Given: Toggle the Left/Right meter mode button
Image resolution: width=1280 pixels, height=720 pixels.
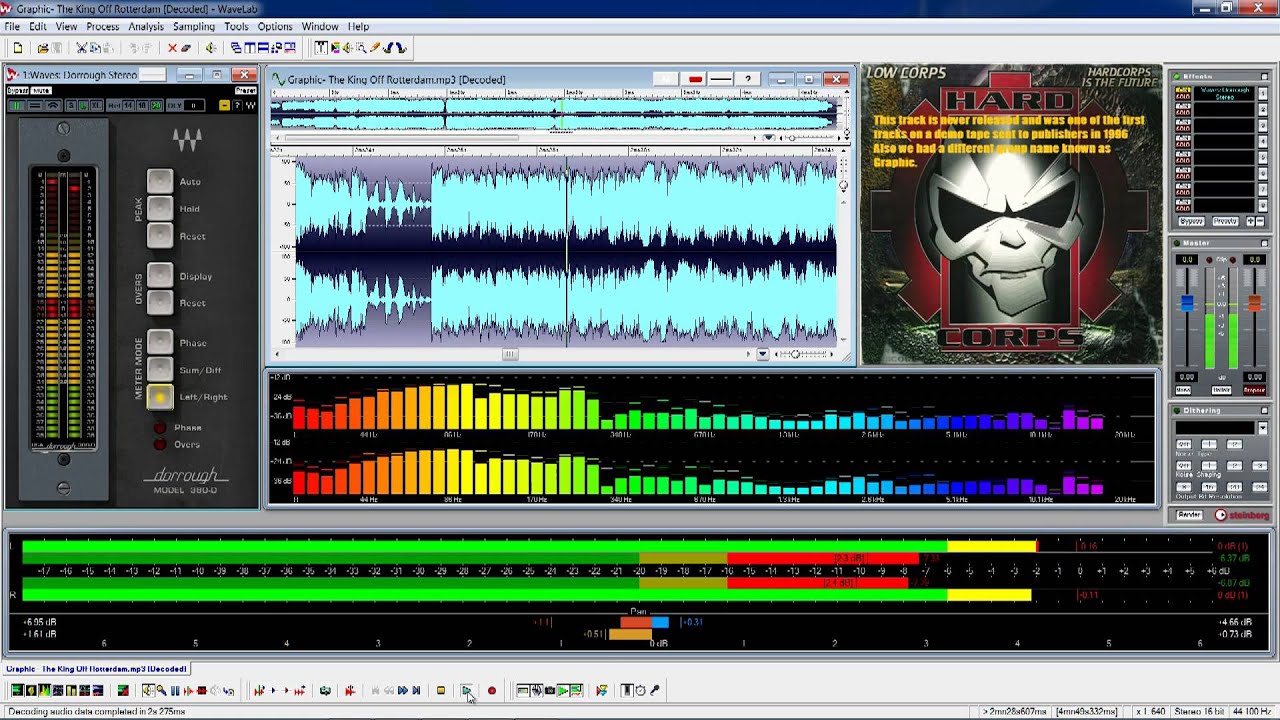Looking at the screenshot, I should [160, 397].
